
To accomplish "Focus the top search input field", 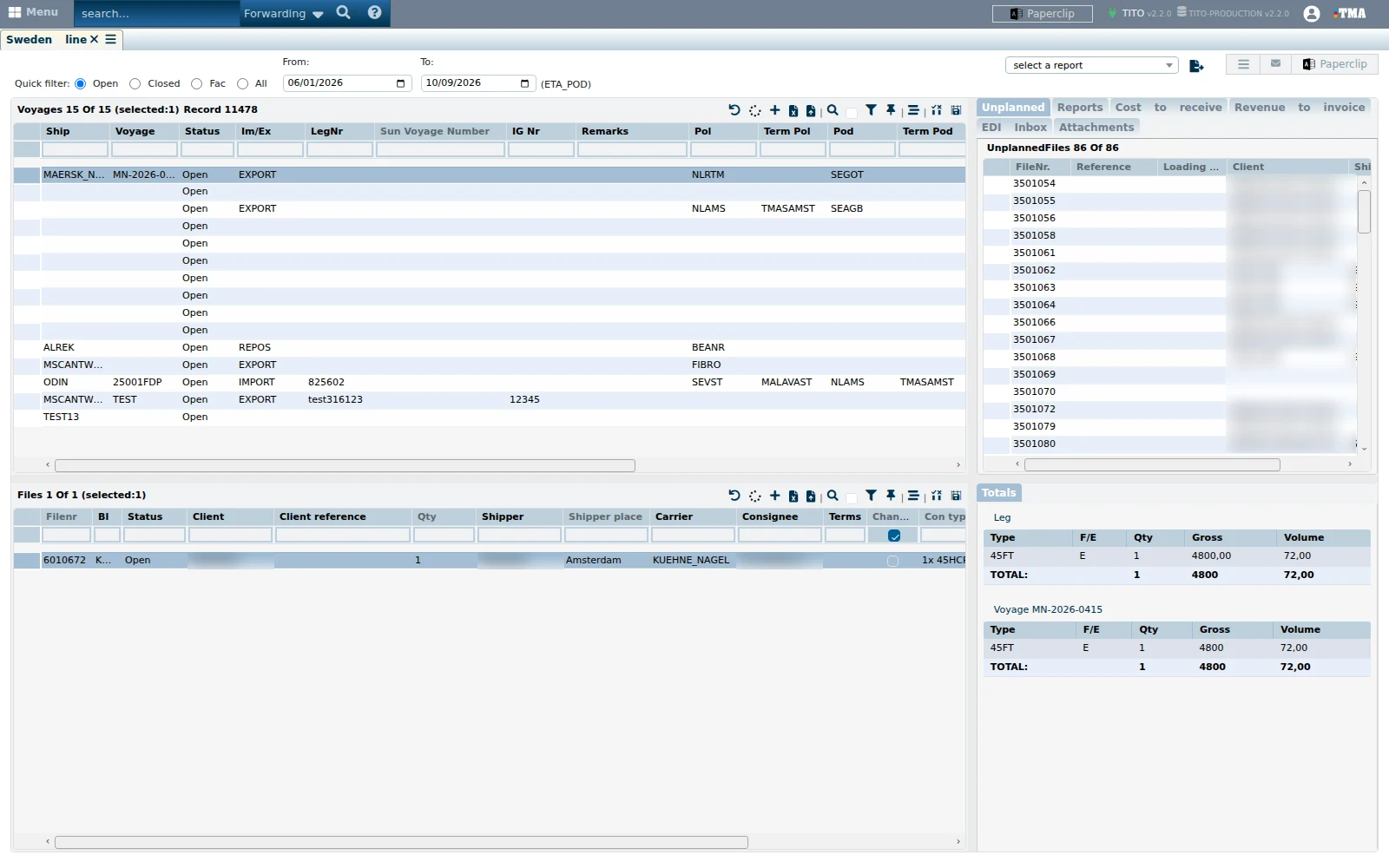I will pos(156,13).
